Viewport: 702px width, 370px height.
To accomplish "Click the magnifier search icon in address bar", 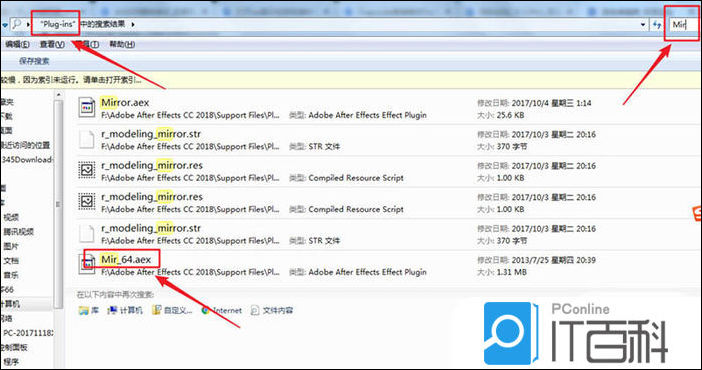I will coord(17,24).
